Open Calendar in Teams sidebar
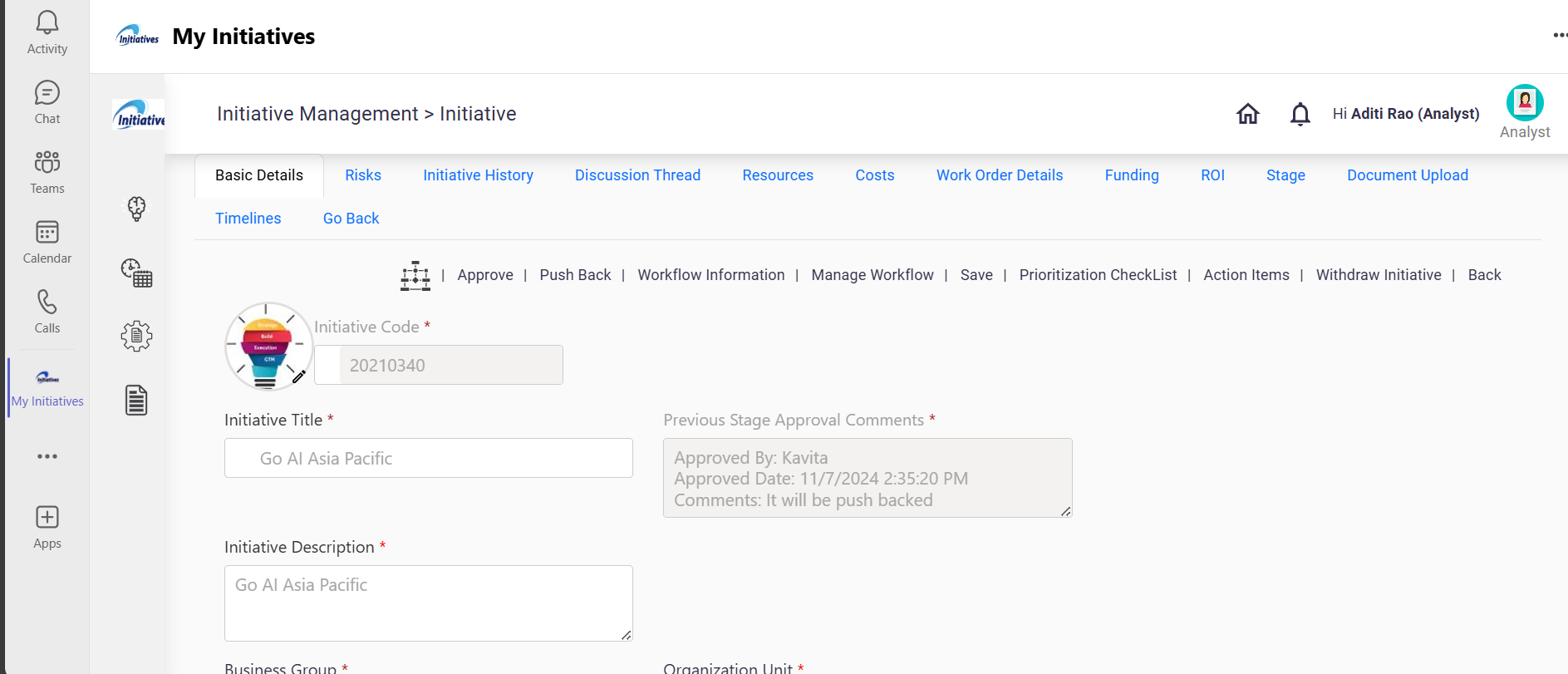This screenshot has height=674, width=1568. pyautogui.click(x=47, y=242)
